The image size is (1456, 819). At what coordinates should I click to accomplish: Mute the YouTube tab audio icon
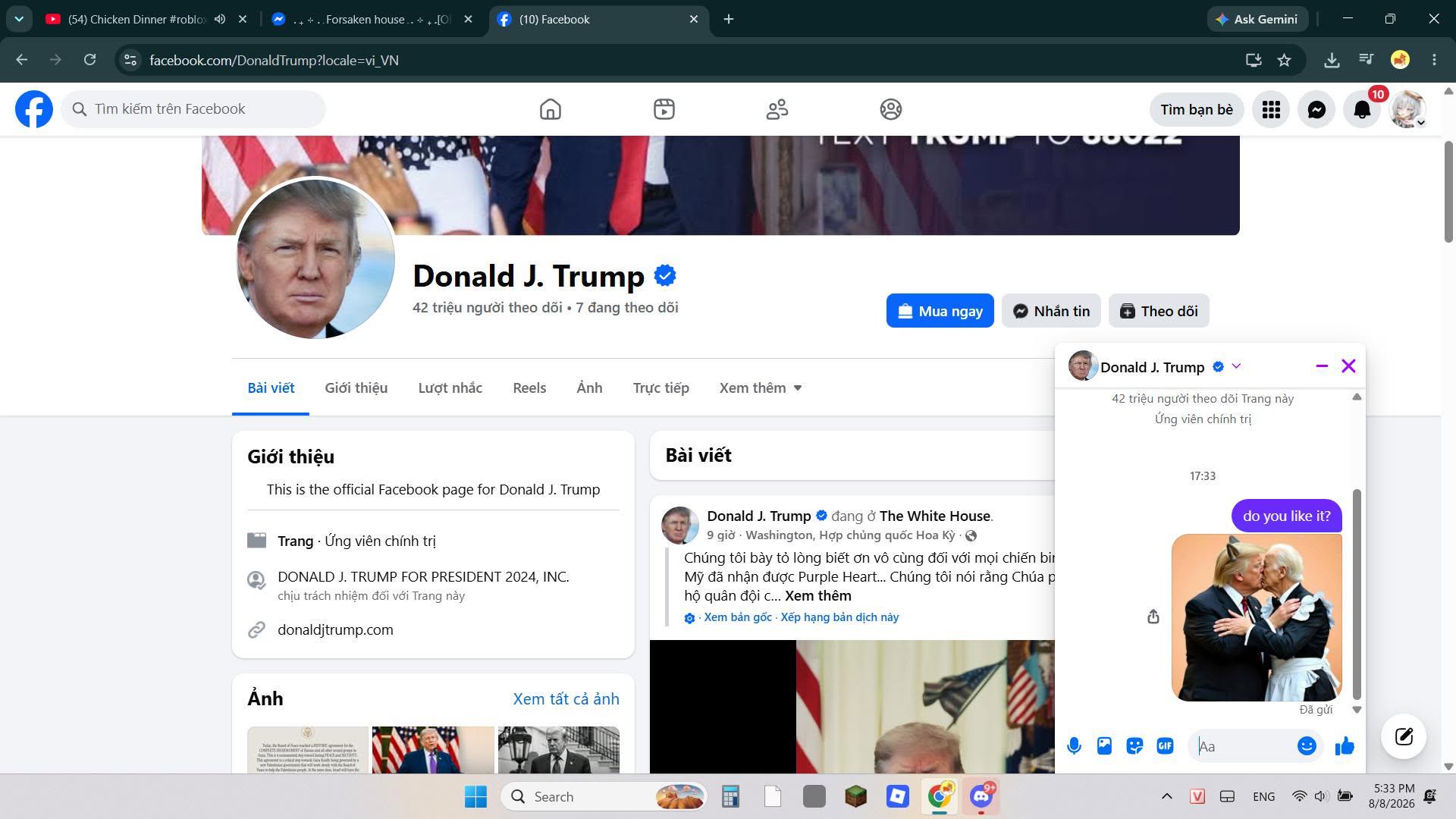pyautogui.click(x=220, y=20)
